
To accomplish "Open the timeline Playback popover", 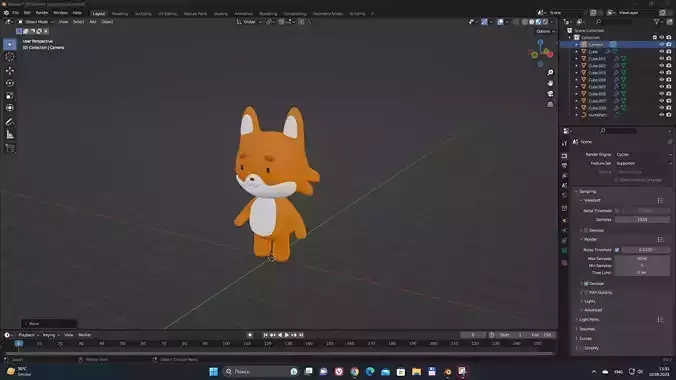I will 28,335.
